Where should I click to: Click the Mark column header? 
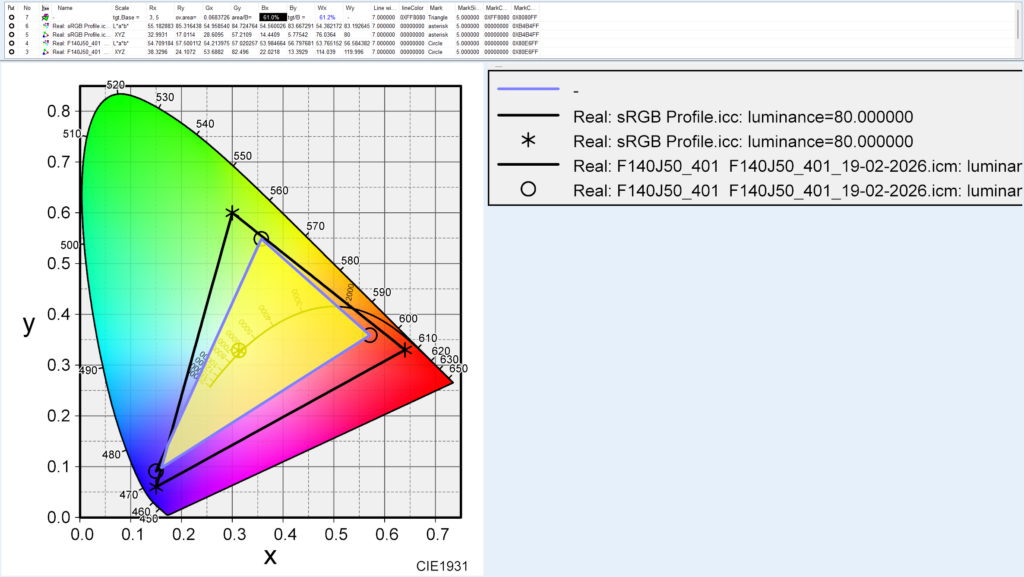(x=436, y=7)
